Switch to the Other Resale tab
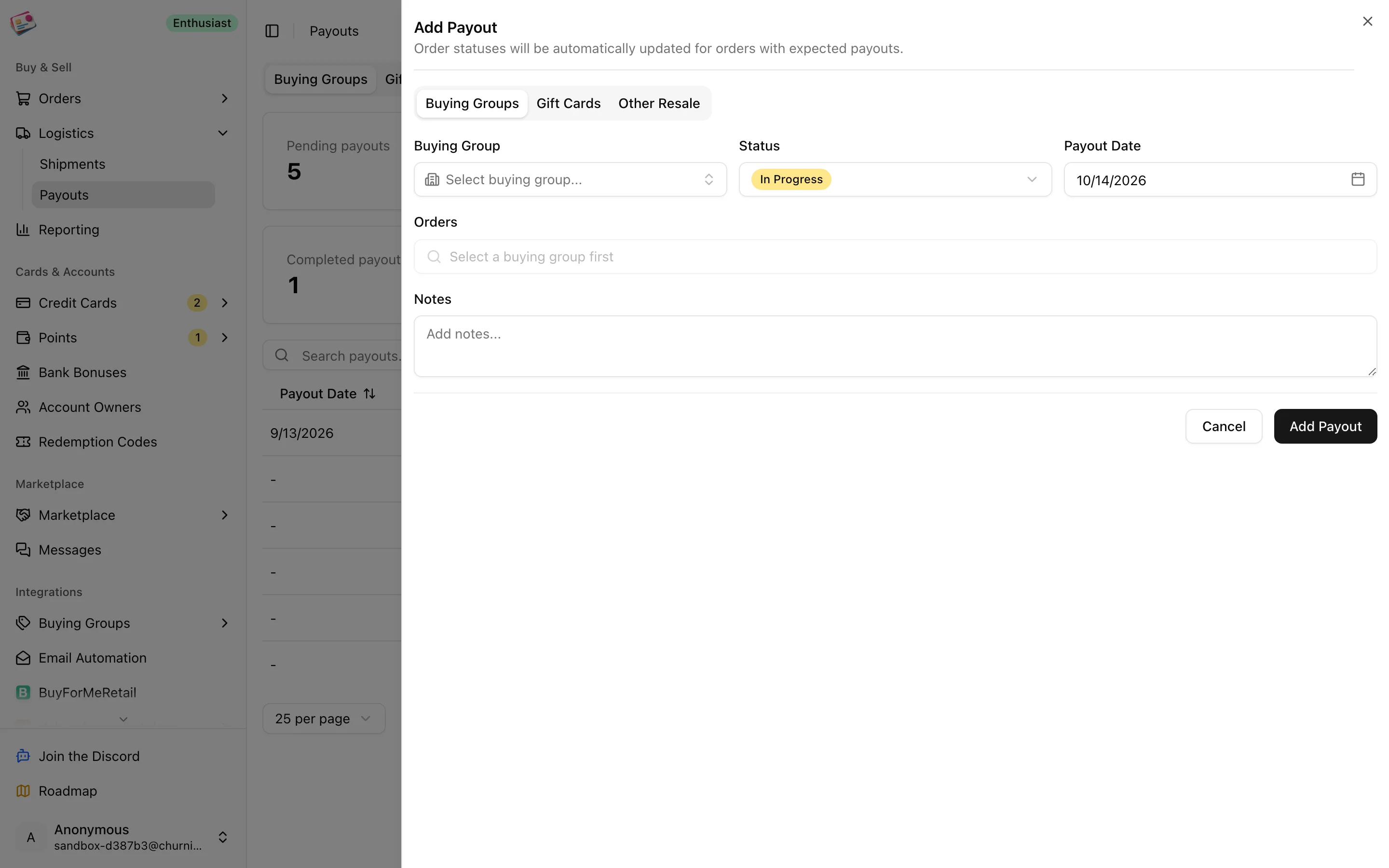The height and width of the screenshot is (868, 1389). pos(659,103)
